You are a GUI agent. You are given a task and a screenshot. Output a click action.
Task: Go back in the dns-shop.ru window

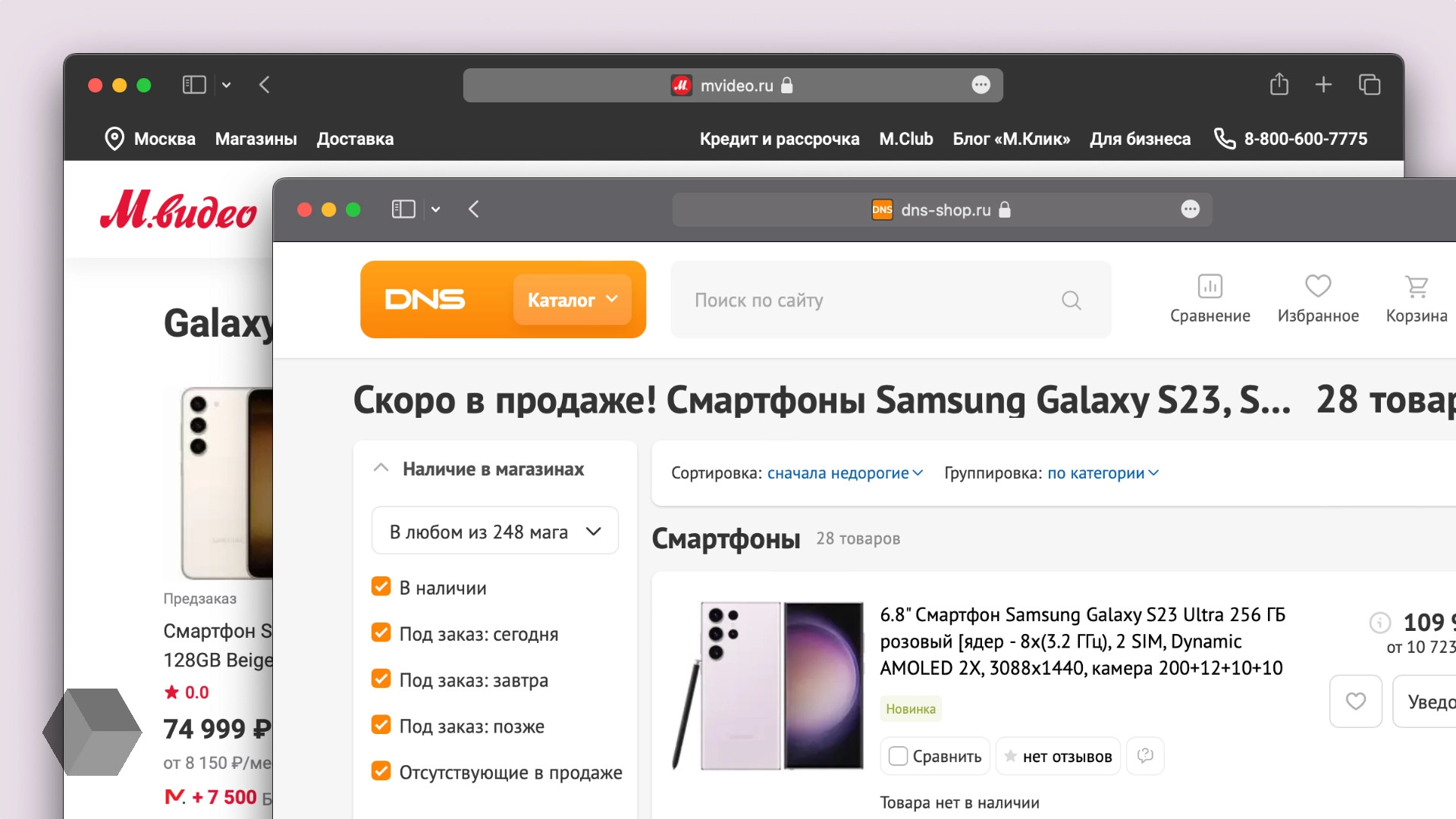[474, 209]
